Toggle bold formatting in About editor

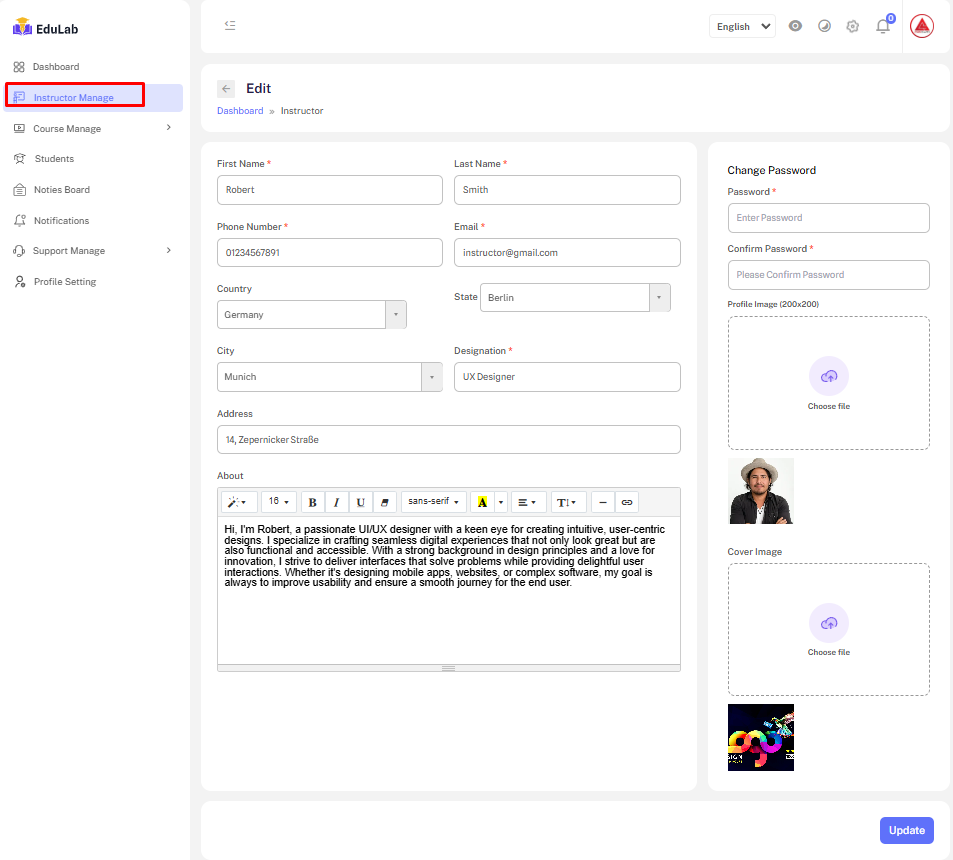[x=313, y=502]
